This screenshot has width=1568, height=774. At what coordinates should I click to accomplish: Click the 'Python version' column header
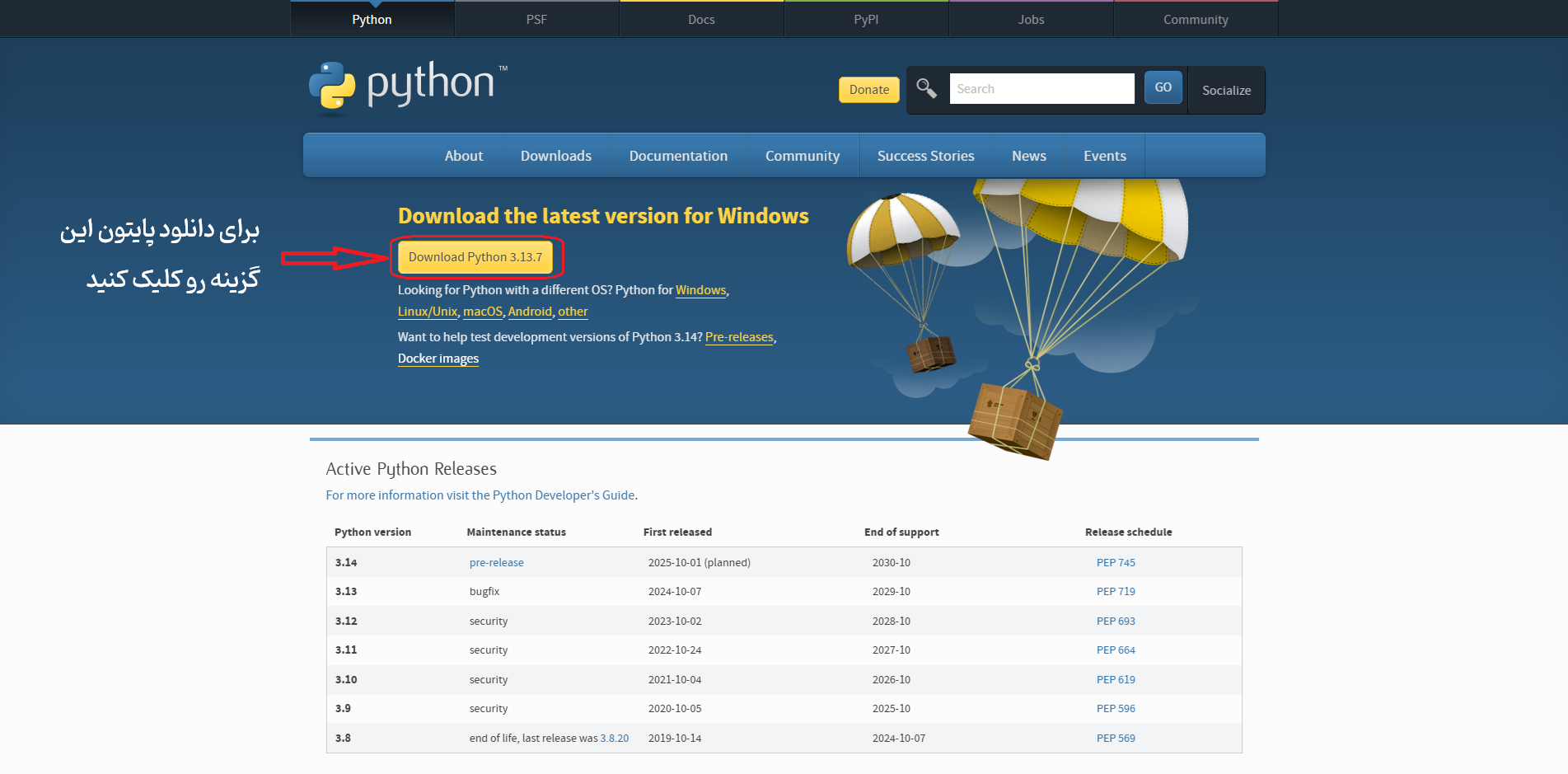(x=372, y=532)
